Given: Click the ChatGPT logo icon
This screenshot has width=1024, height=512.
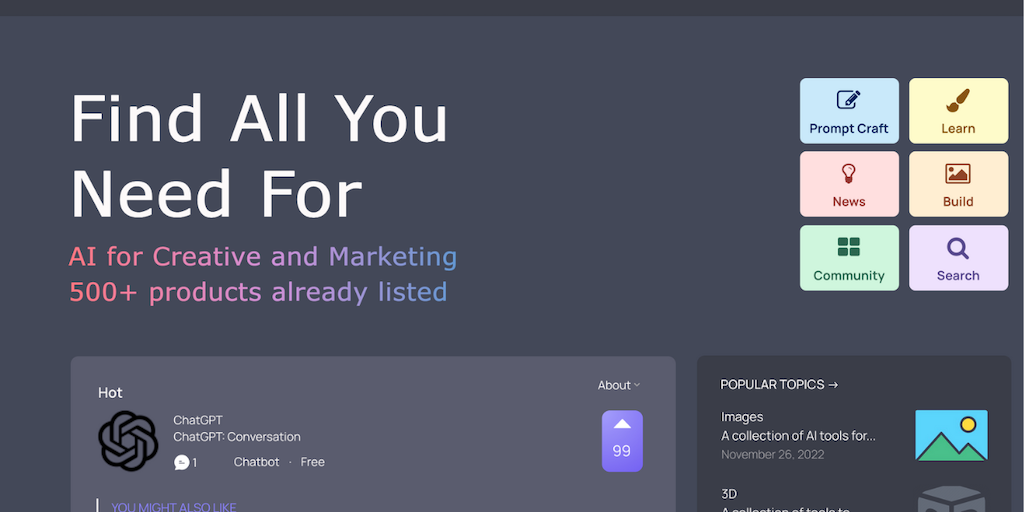Looking at the screenshot, I should coord(128,441).
